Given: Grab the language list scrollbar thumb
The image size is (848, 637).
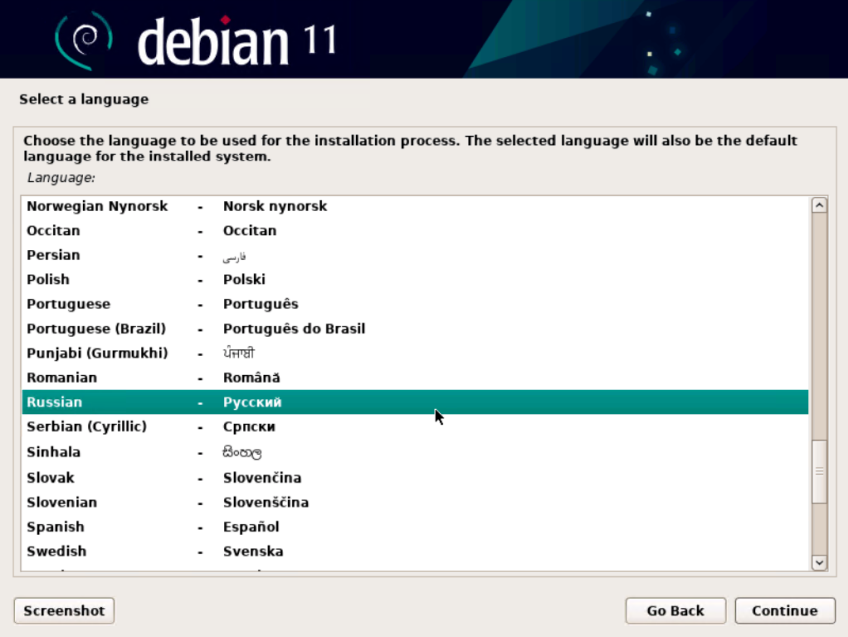Looking at the screenshot, I should tap(819, 472).
